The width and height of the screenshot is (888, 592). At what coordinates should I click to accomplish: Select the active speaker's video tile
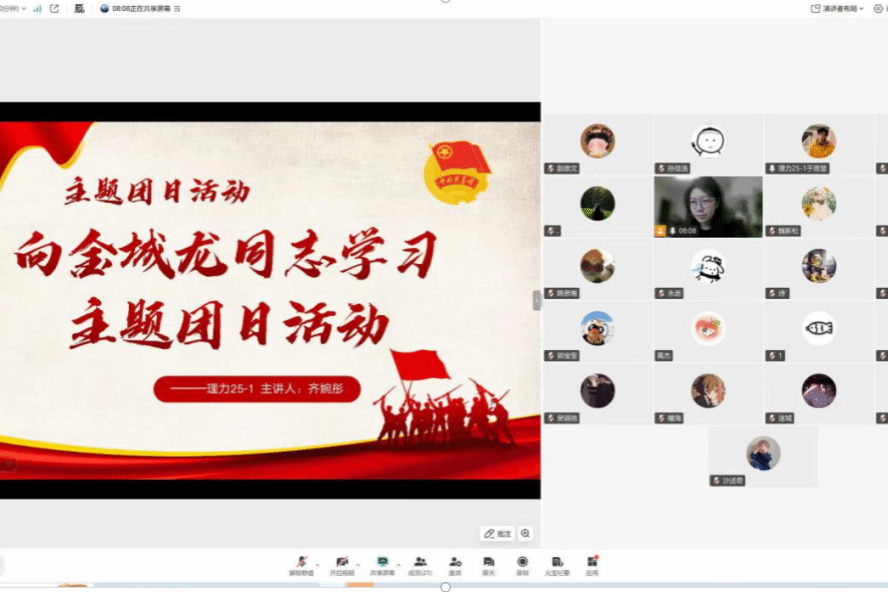pos(708,206)
